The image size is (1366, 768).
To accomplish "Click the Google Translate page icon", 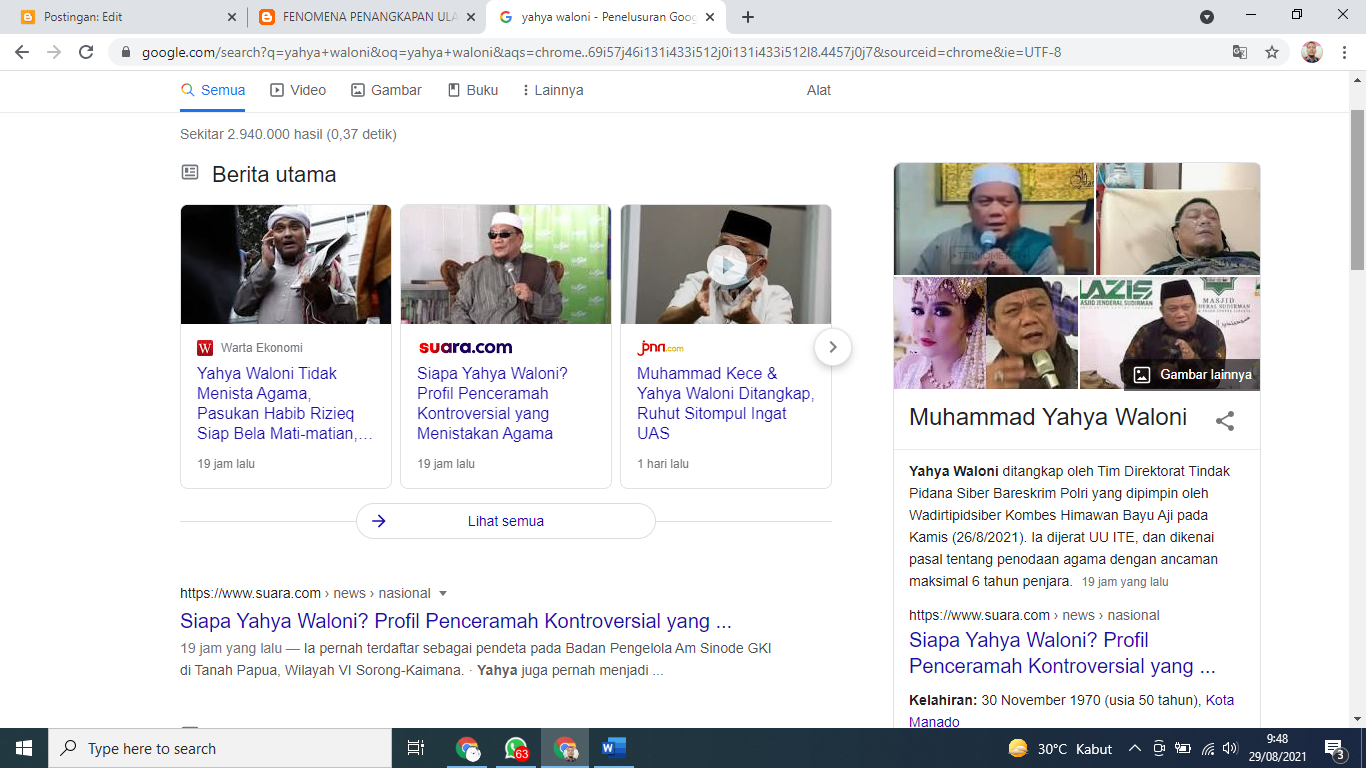I will pos(1240,52).
